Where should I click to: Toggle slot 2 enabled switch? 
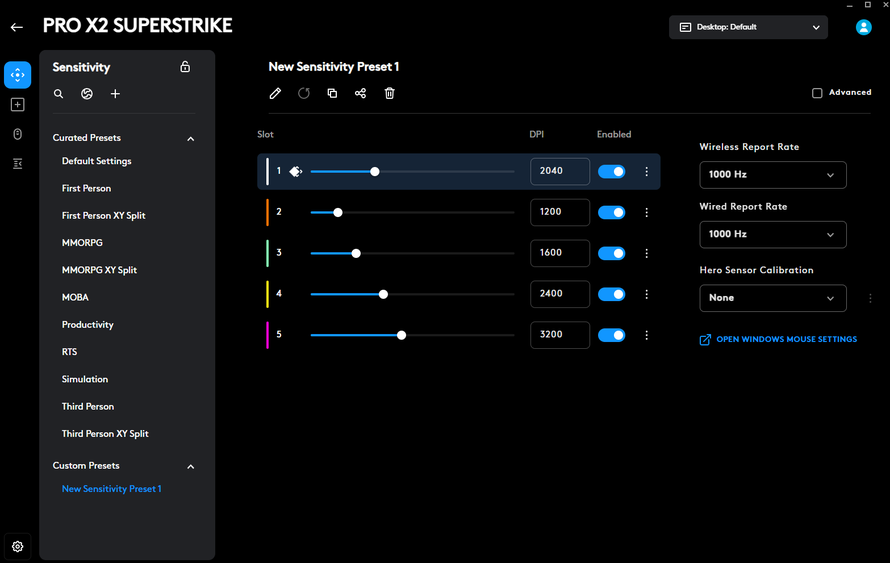611,212
